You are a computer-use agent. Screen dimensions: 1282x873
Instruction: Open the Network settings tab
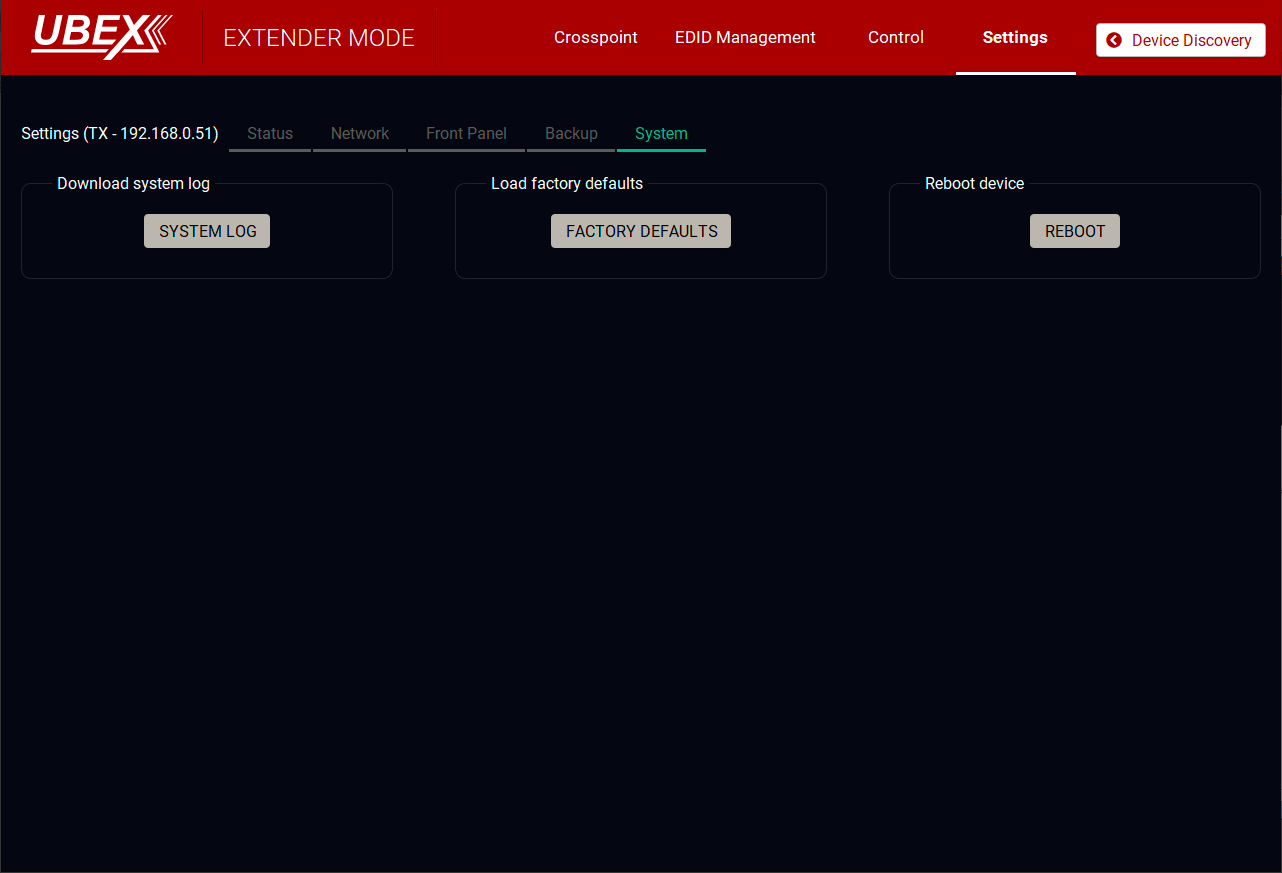pos(360,134)
